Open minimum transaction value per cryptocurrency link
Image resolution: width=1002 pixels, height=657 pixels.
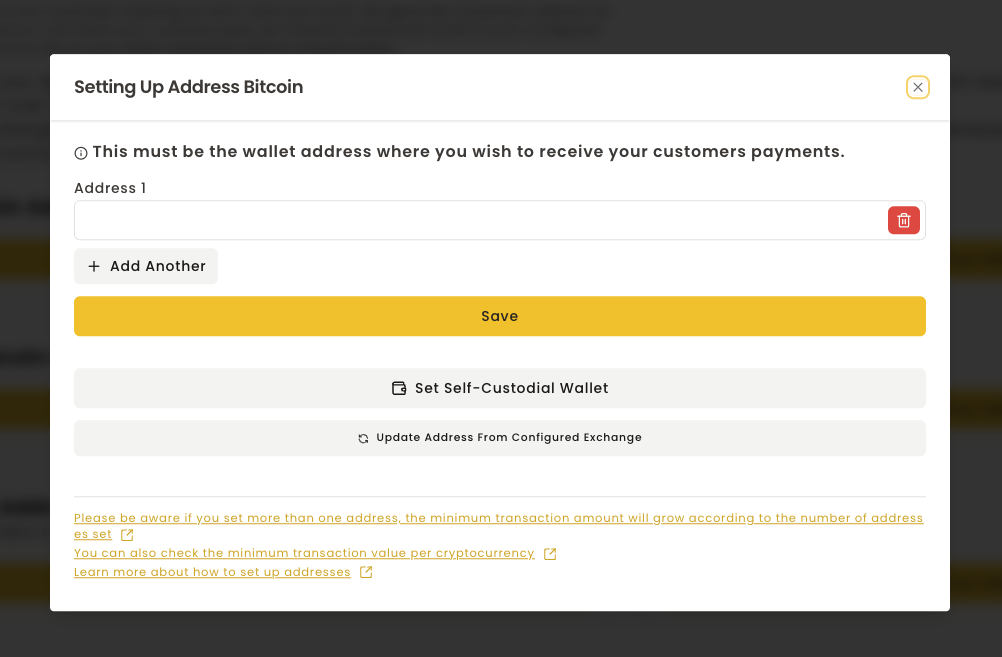[304, 553]
